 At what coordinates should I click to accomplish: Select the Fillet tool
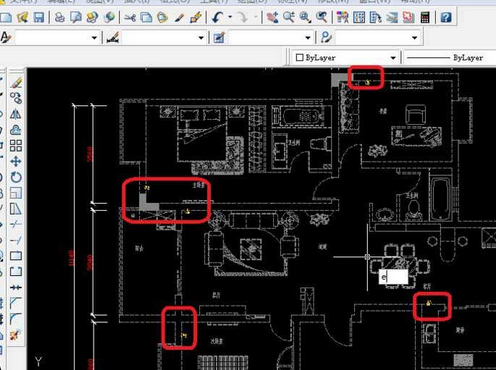coord(16,318)
